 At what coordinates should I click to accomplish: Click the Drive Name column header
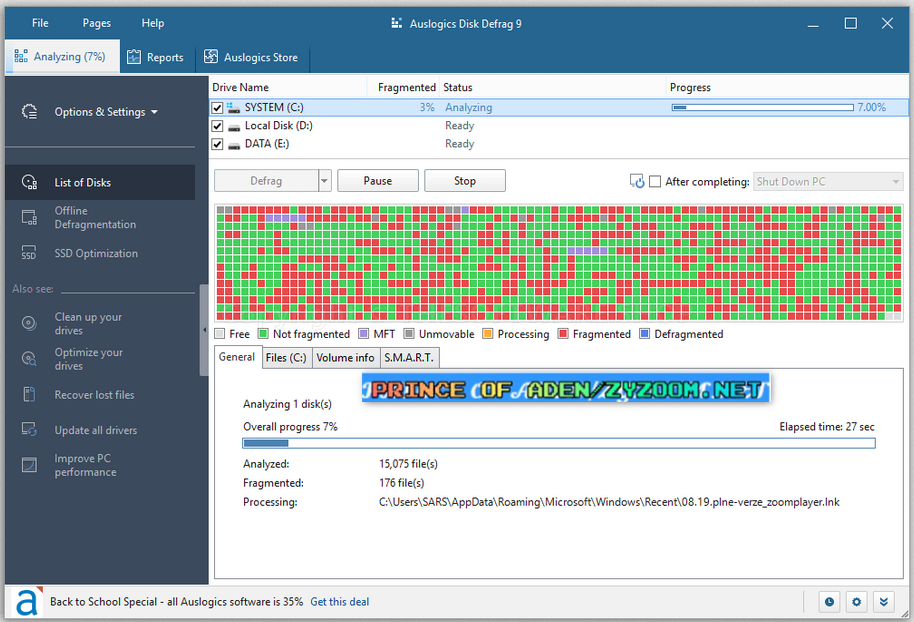pos(288,87)
